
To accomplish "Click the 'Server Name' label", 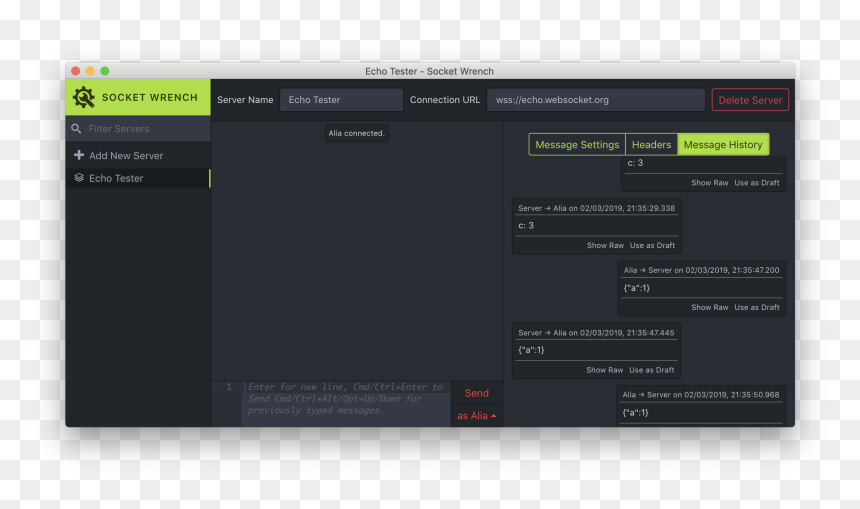I will 245,100.
